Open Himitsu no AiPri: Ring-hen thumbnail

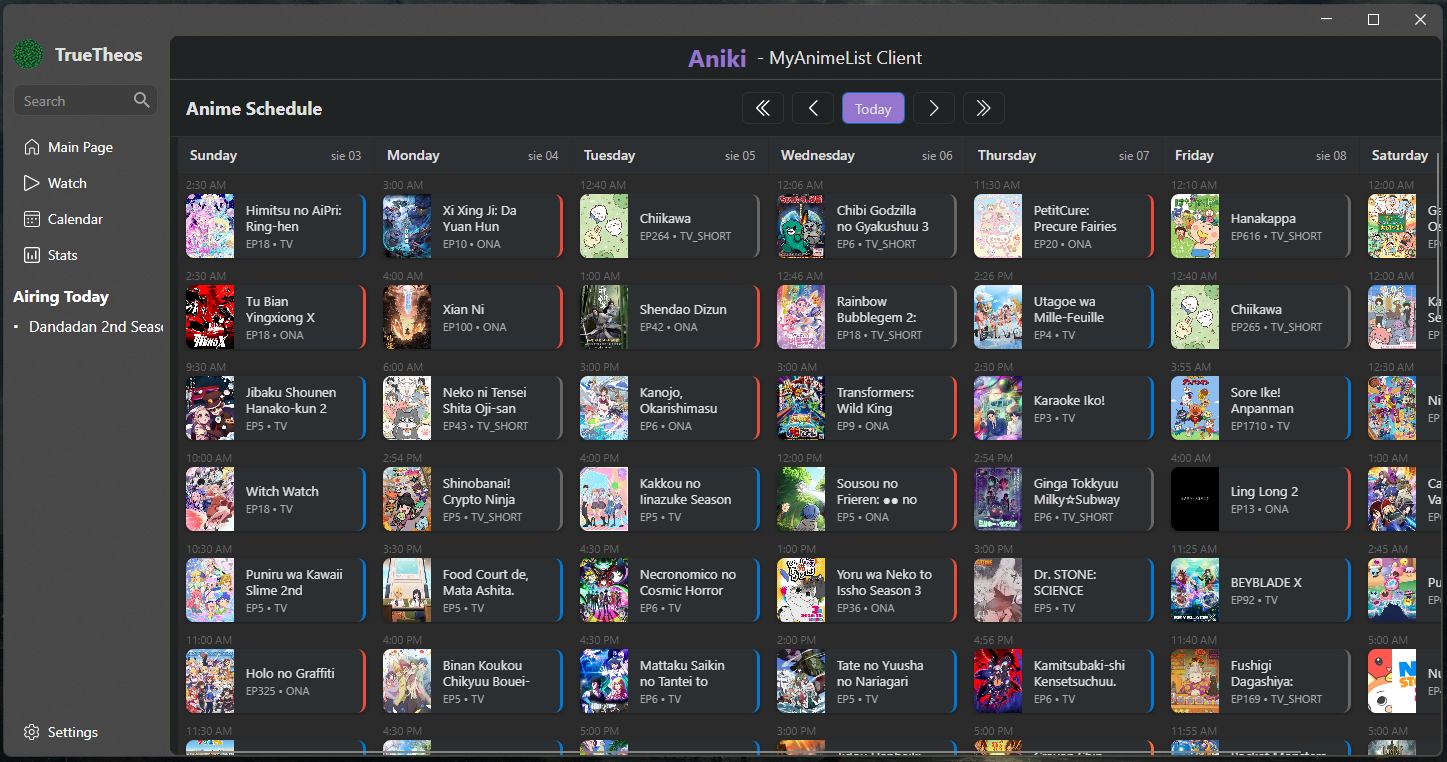(x=210, y=226)
